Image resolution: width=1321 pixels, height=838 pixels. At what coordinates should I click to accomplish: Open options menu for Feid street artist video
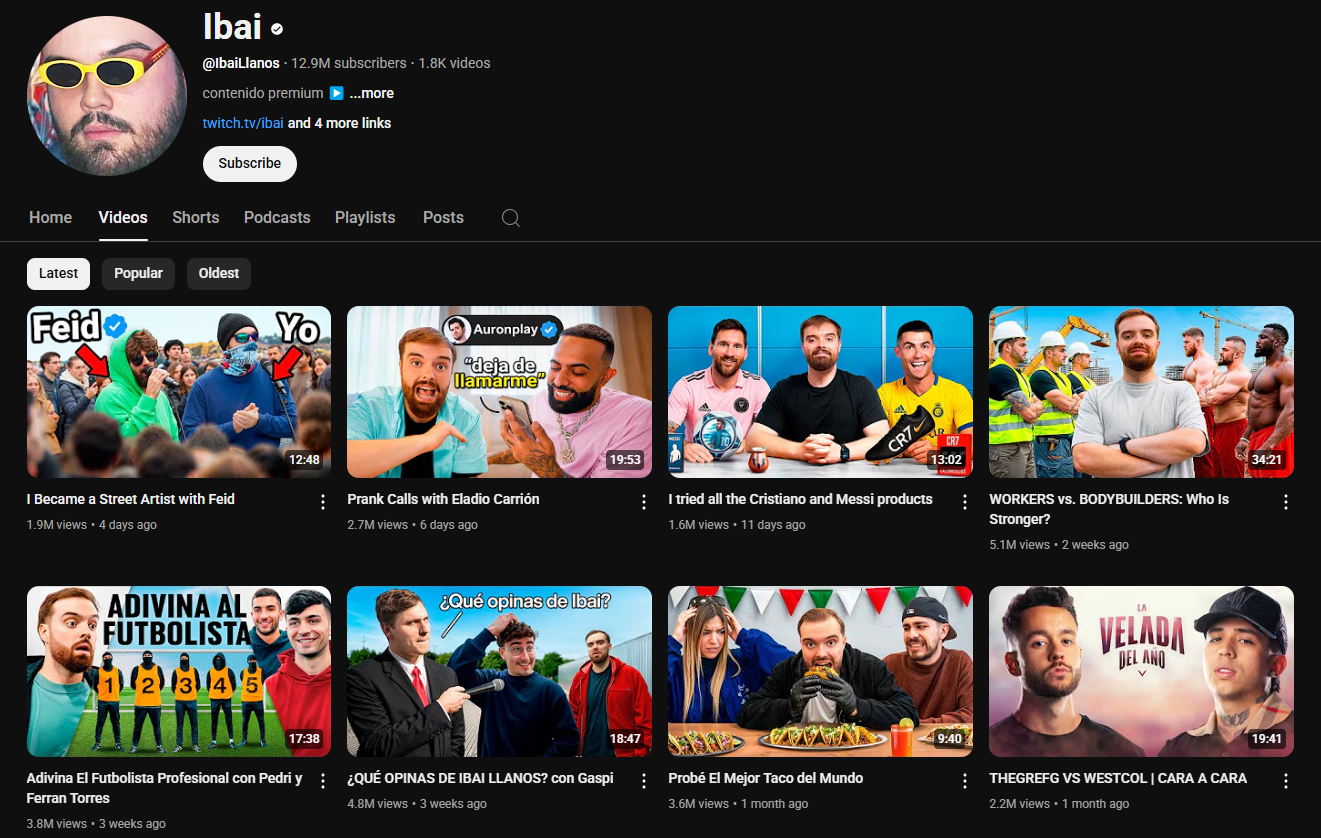coord(323,502)
